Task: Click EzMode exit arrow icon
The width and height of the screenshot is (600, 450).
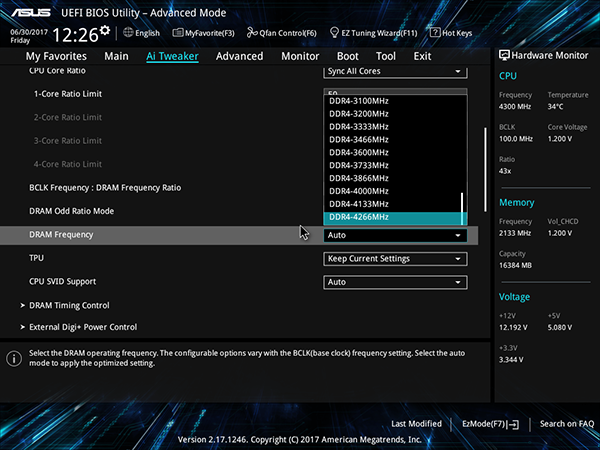Action: tap(514, 424)
